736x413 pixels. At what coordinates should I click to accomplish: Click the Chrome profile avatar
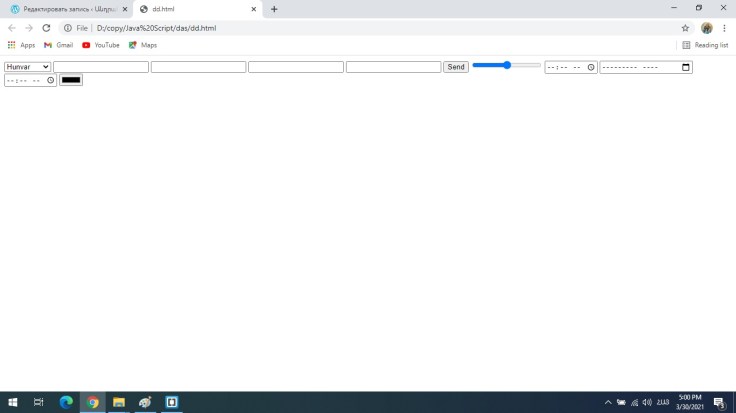click(707, 28)
